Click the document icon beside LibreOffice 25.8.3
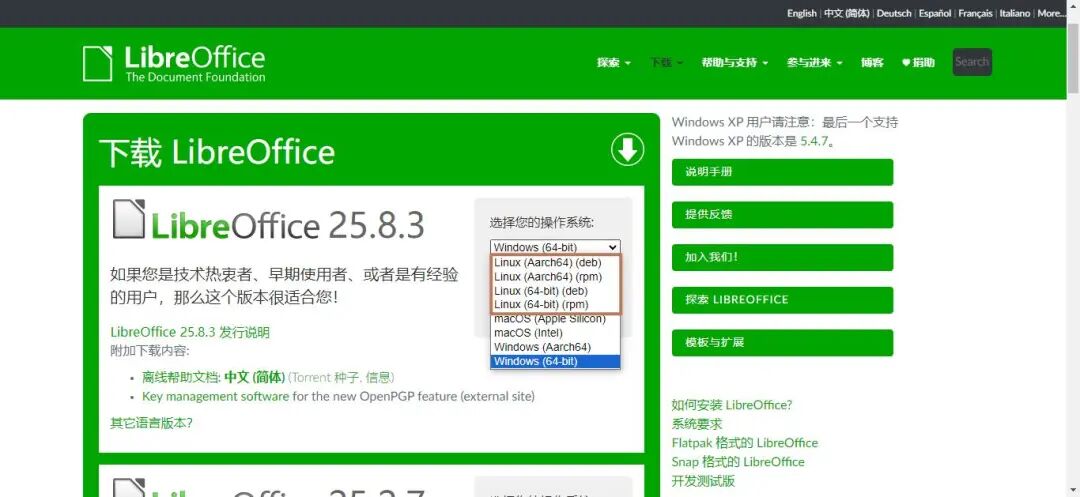The image size is (1080, 497). pyautogui.click(x=129, y=219)
